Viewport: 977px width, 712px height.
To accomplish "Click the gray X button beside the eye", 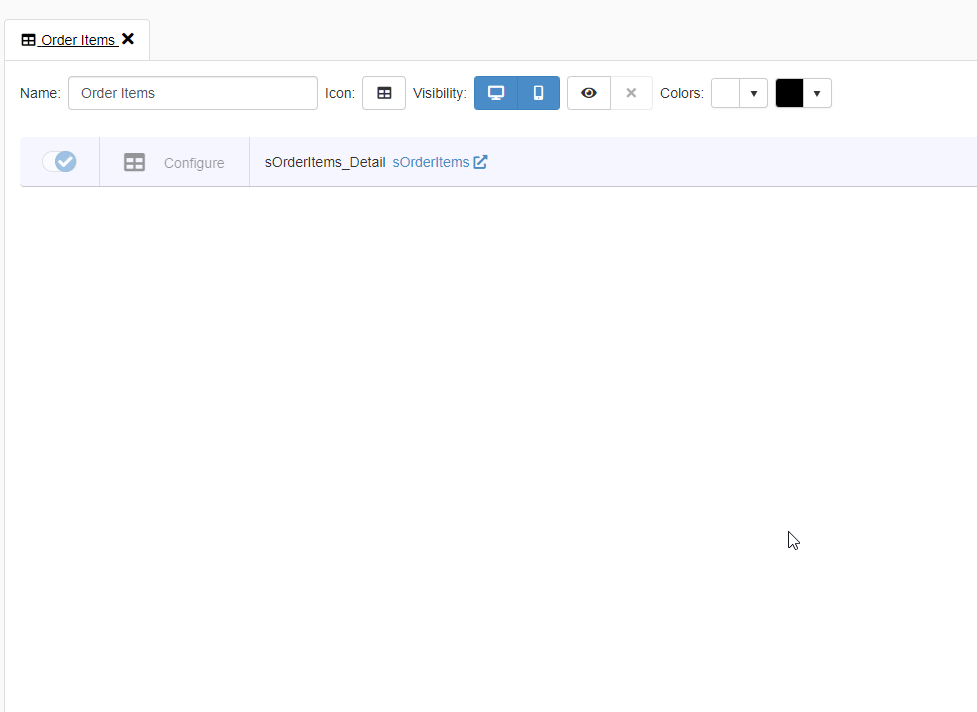I will click(631, 93).
